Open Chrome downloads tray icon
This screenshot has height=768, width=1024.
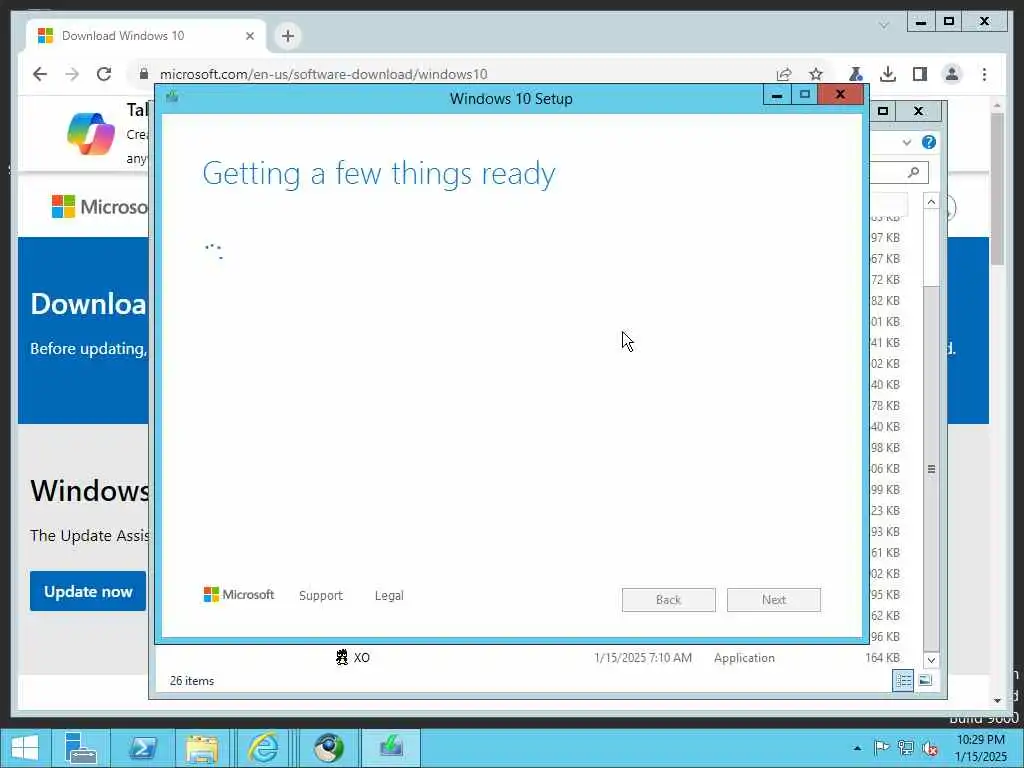[x=888, y=74]
